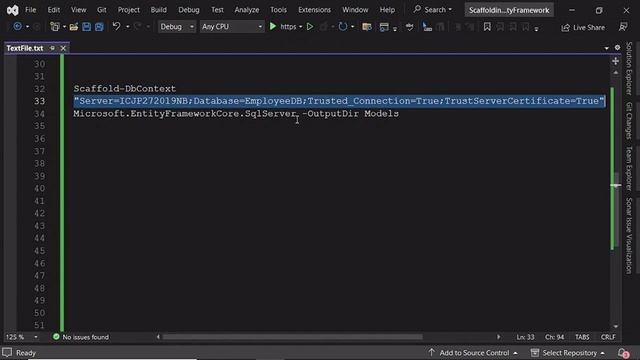The image size is (640, 360).
Task: Open the Any CPU platform dropdown
Action: [x=231, y=27]
